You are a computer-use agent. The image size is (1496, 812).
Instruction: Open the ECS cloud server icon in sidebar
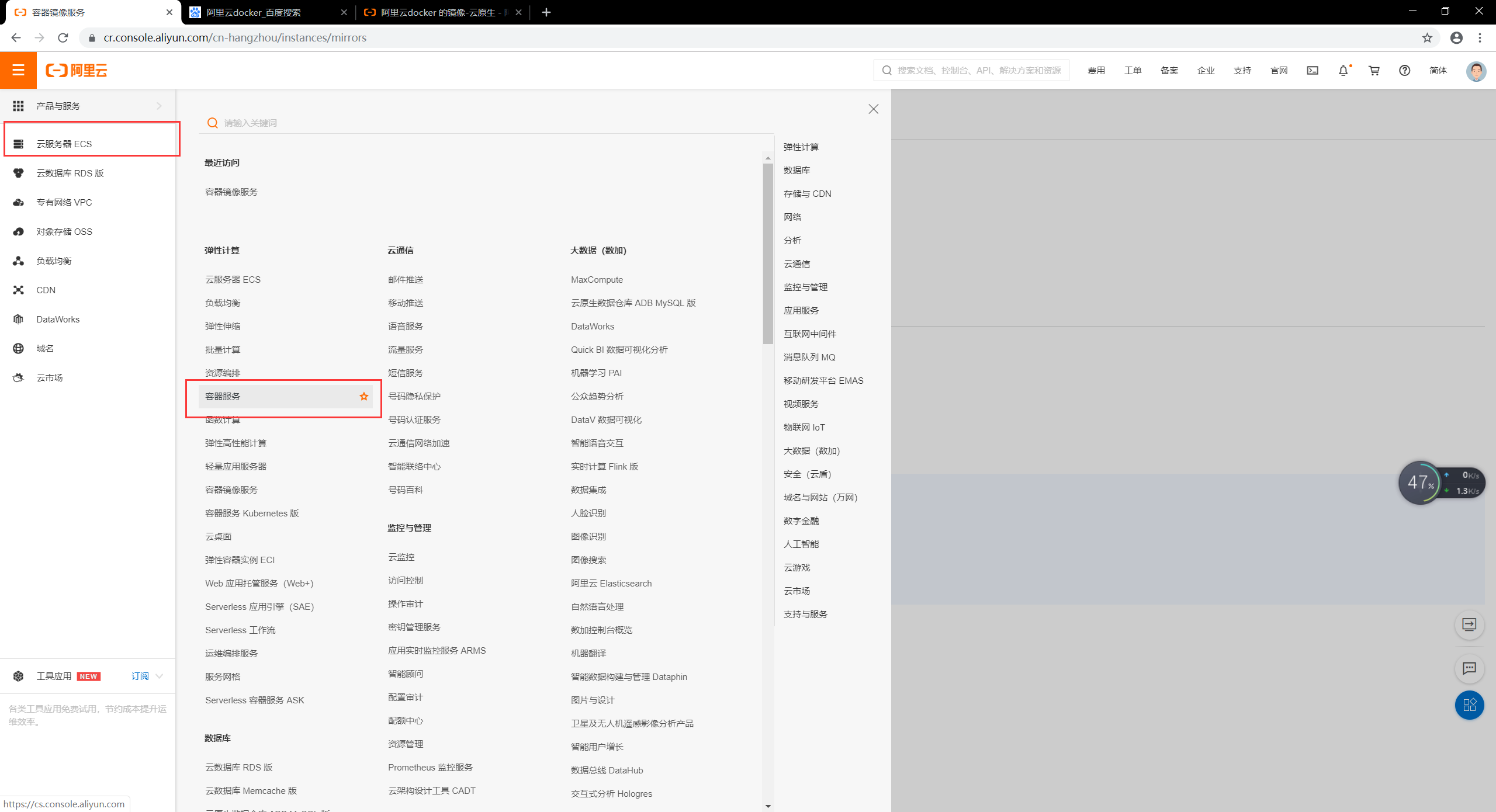click(x=18, y=144)
